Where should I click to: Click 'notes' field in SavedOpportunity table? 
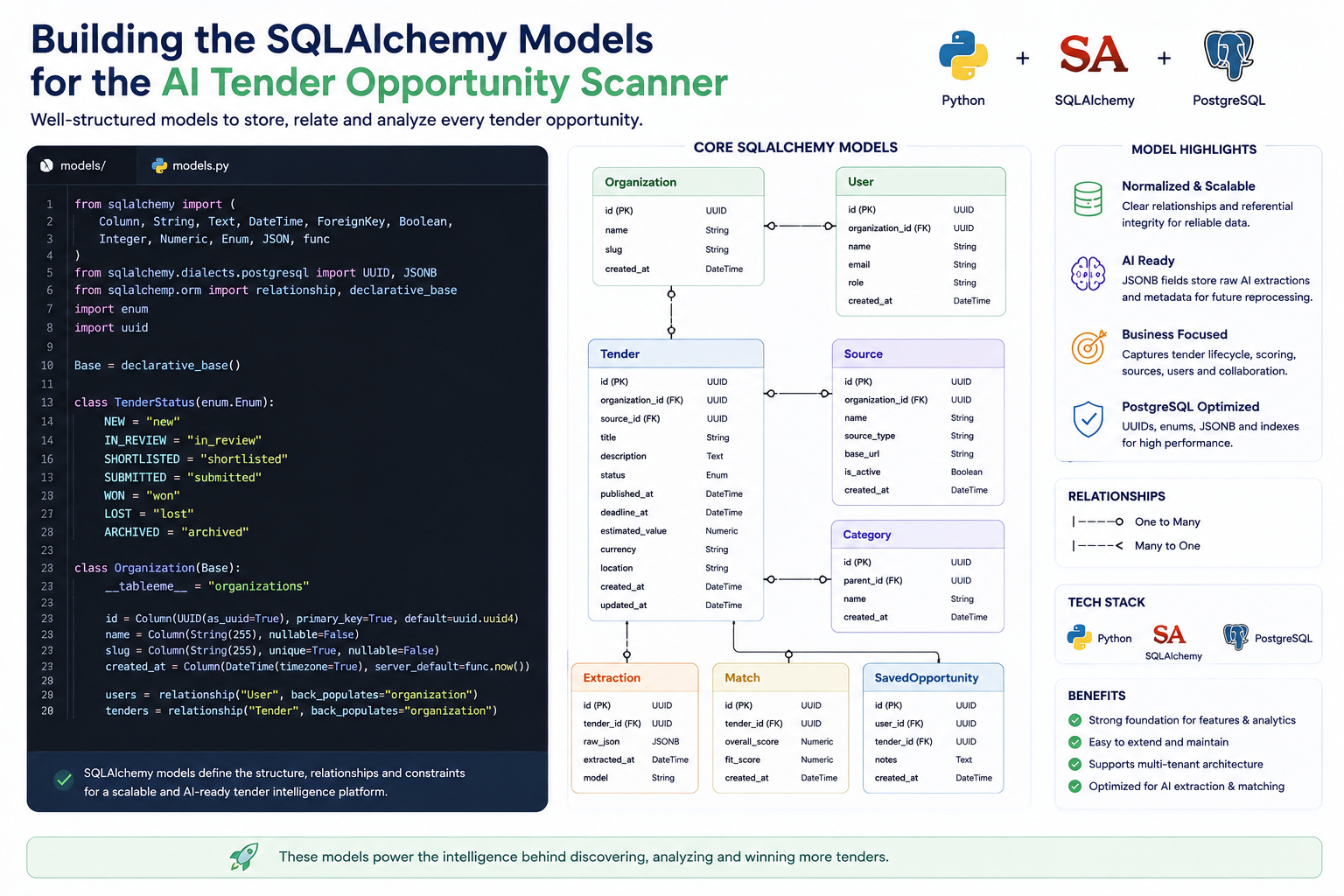click(885, 759)
